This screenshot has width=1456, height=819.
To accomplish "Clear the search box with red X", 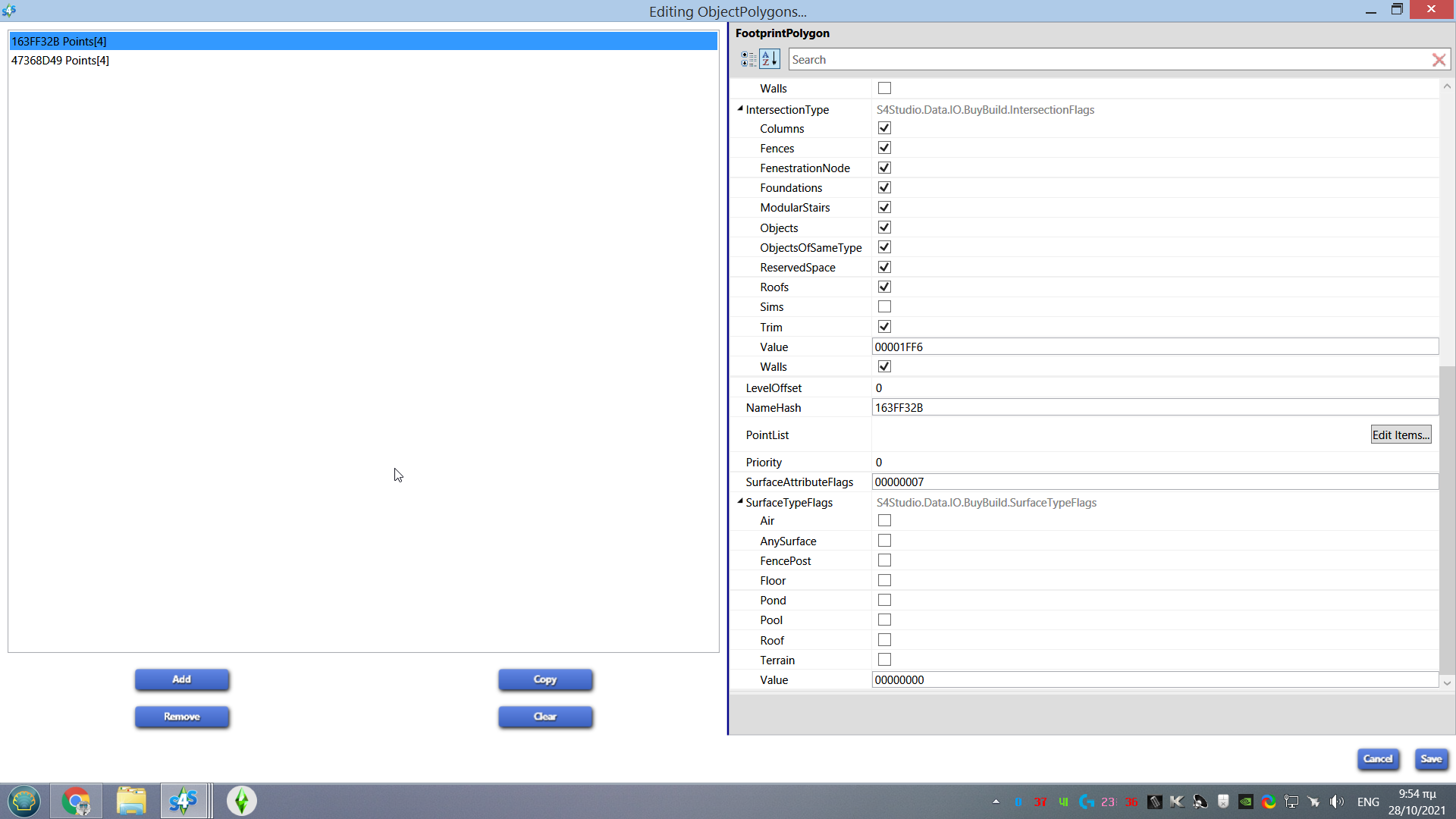I will tap(1438, 60).
